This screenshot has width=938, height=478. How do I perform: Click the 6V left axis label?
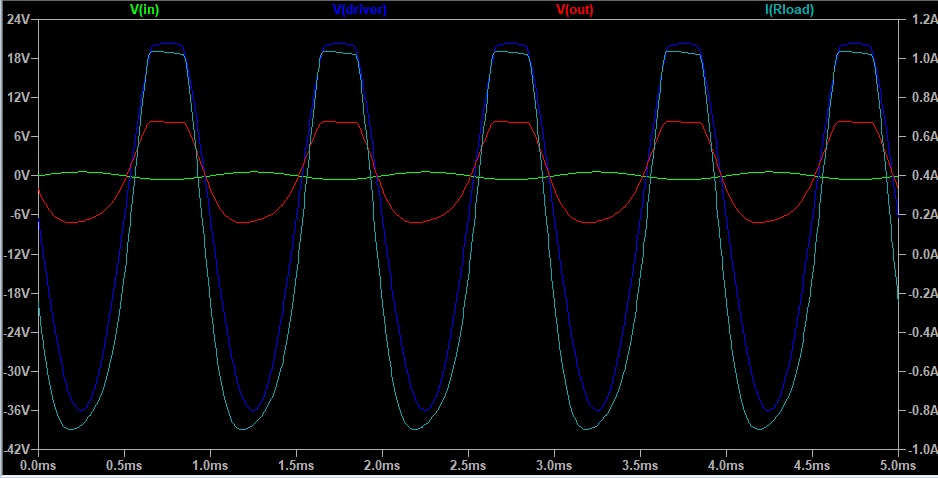point(21,136)
